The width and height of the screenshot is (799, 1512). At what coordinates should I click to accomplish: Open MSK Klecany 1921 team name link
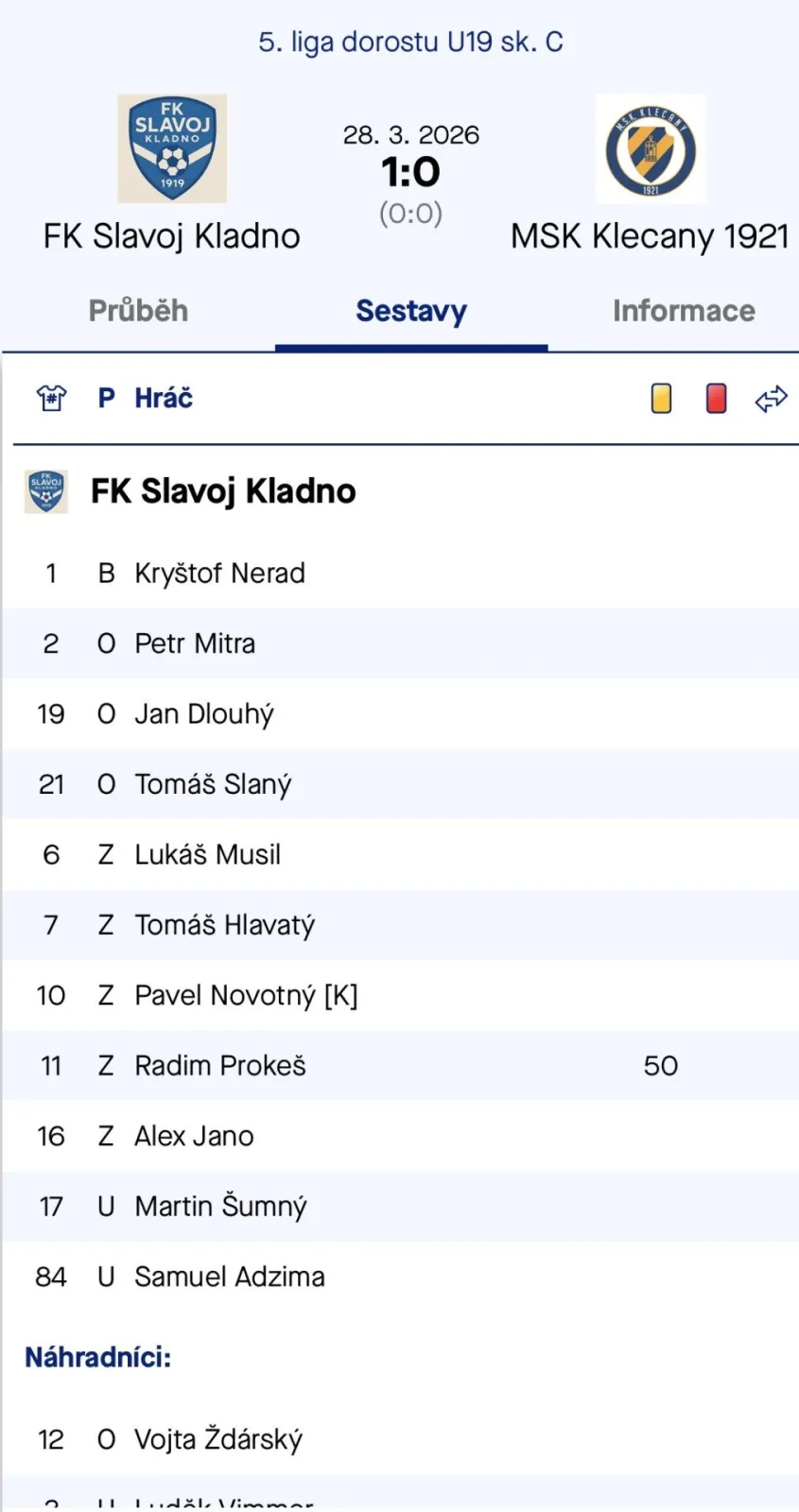coord(650,236)
